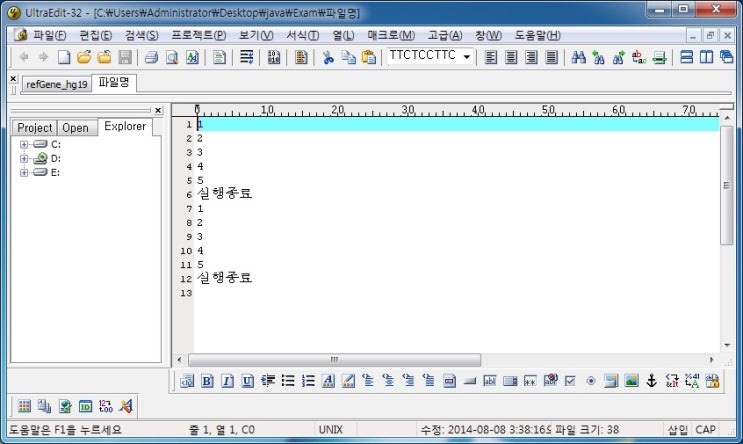Click the vertical scrollbar thumb

pos(726,185)
